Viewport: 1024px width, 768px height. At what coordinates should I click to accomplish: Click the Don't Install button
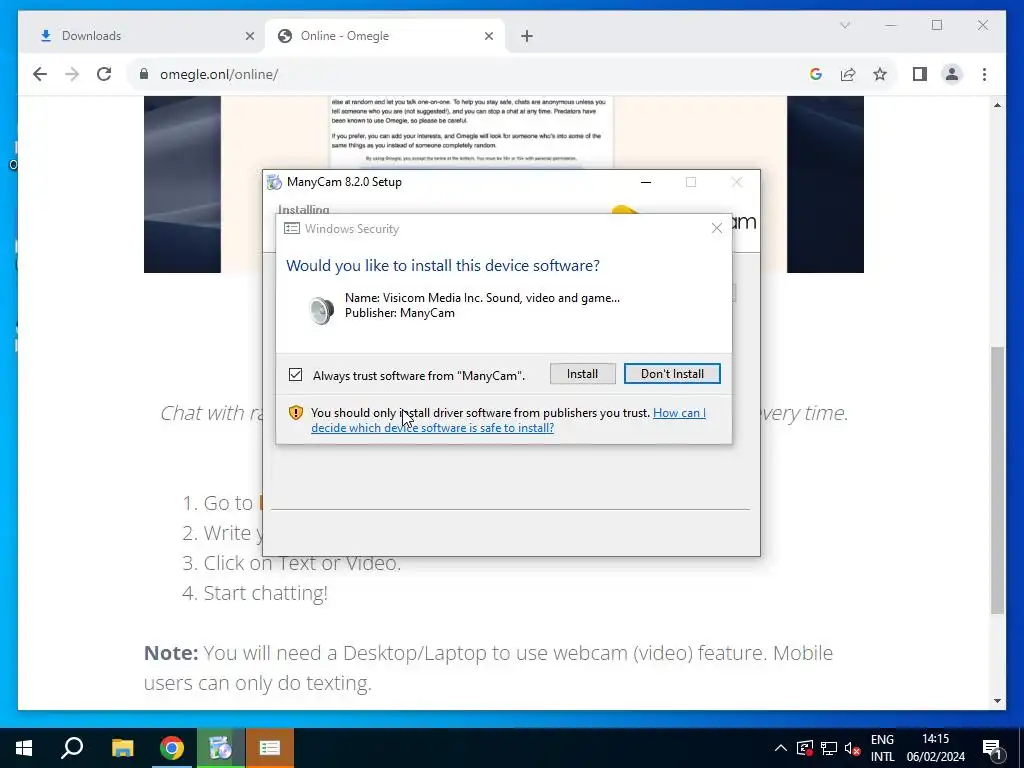pyautogui.click(x=672, y=374)
